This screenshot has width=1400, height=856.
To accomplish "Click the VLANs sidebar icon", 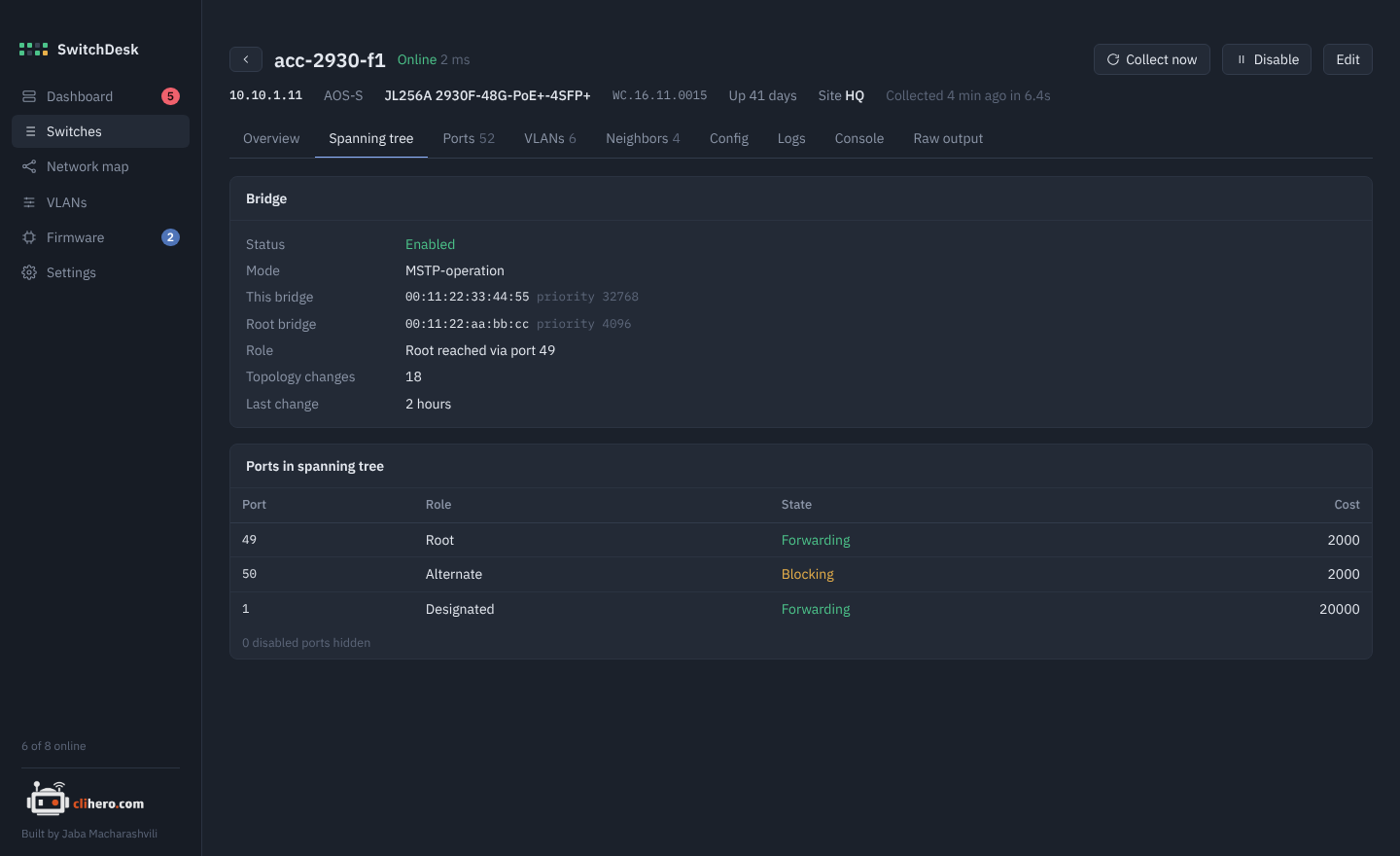I will click(x=29, y=202).
